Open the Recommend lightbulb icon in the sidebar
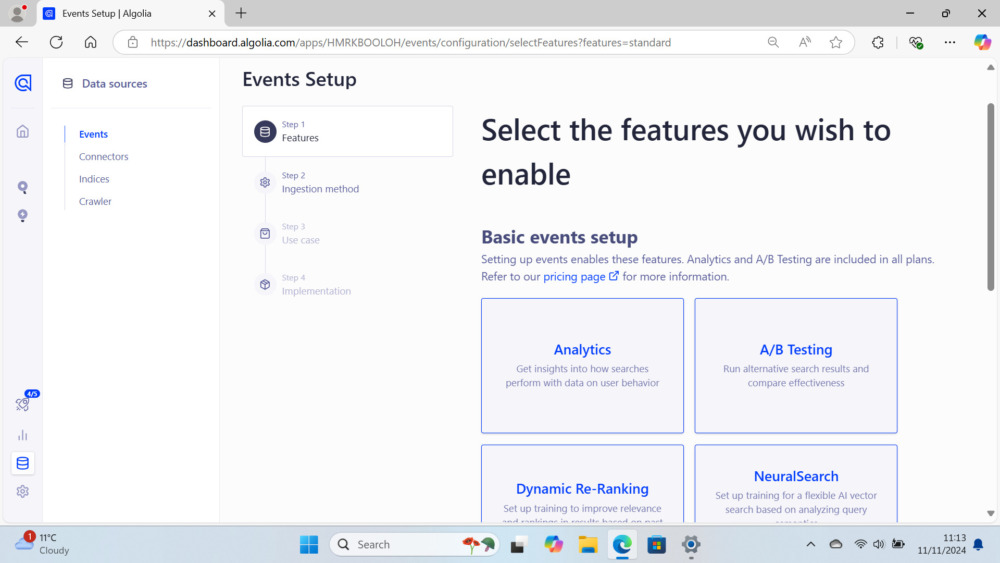The height and width of the screenshot is (563, 1000). click(23, 216)
